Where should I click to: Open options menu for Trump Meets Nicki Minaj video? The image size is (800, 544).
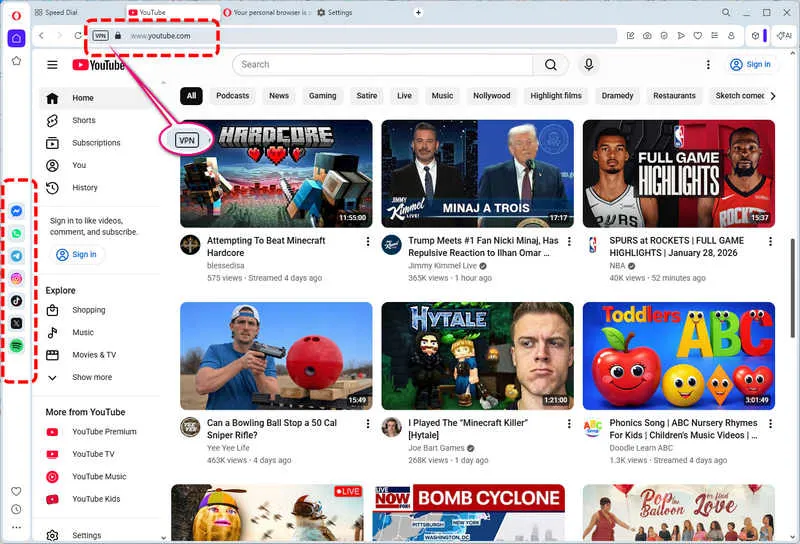pos(569,241)
